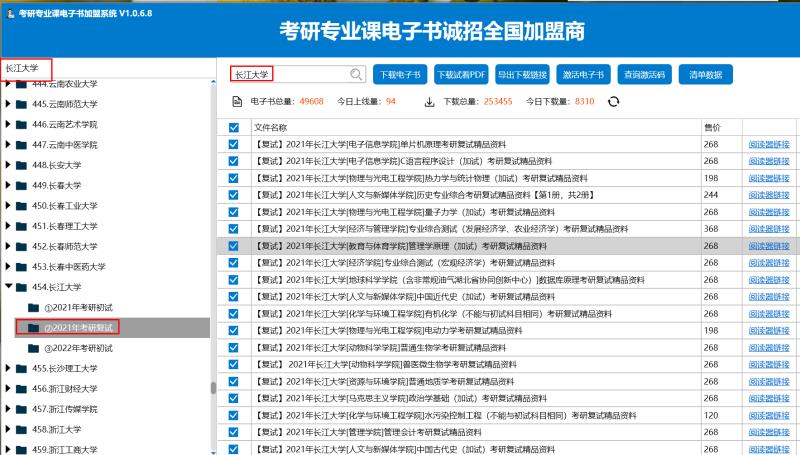Select 452.长春师范大学 in tree
Screen dimensions: 800x455
(x=65, y=246)
